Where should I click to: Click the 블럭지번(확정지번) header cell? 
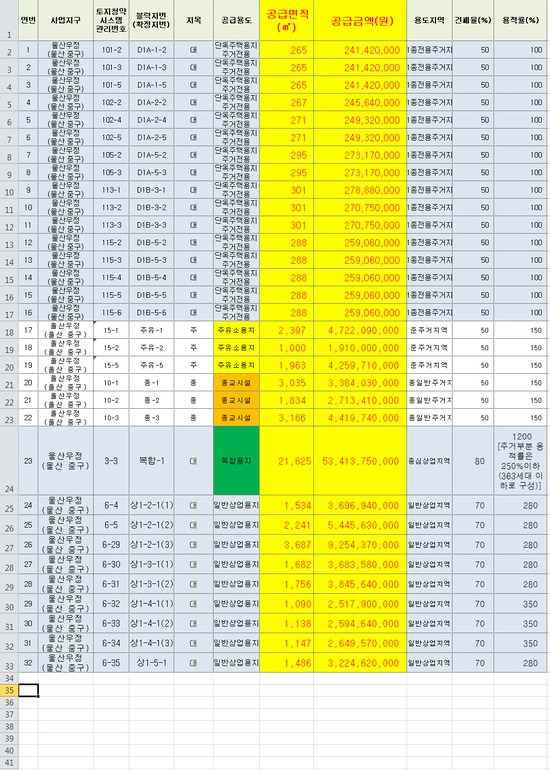152,20
